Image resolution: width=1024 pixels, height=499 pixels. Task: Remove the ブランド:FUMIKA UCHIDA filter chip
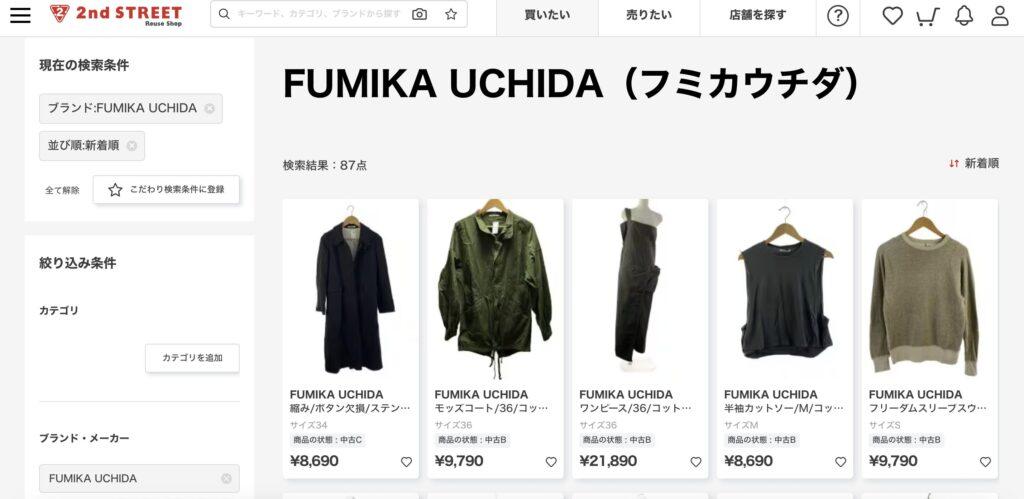(x=209, y=108)
